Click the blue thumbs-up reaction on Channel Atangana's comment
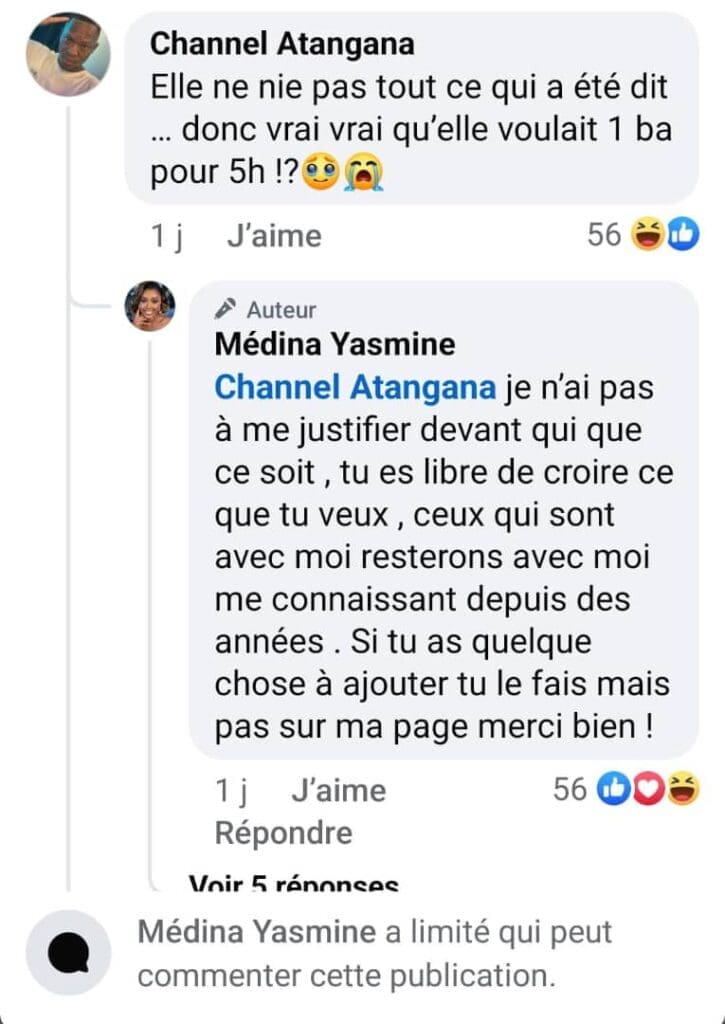The width and height of the screenshot is (725, 1024). click(681, 236)
